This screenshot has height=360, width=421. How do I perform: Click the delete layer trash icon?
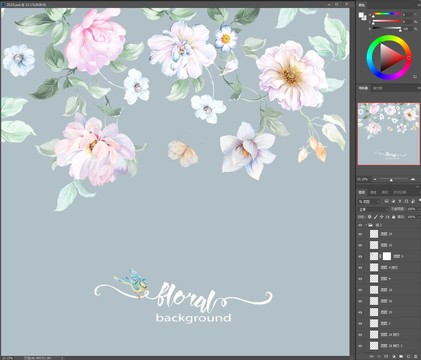pyautogui.click(x=416, y=356)
